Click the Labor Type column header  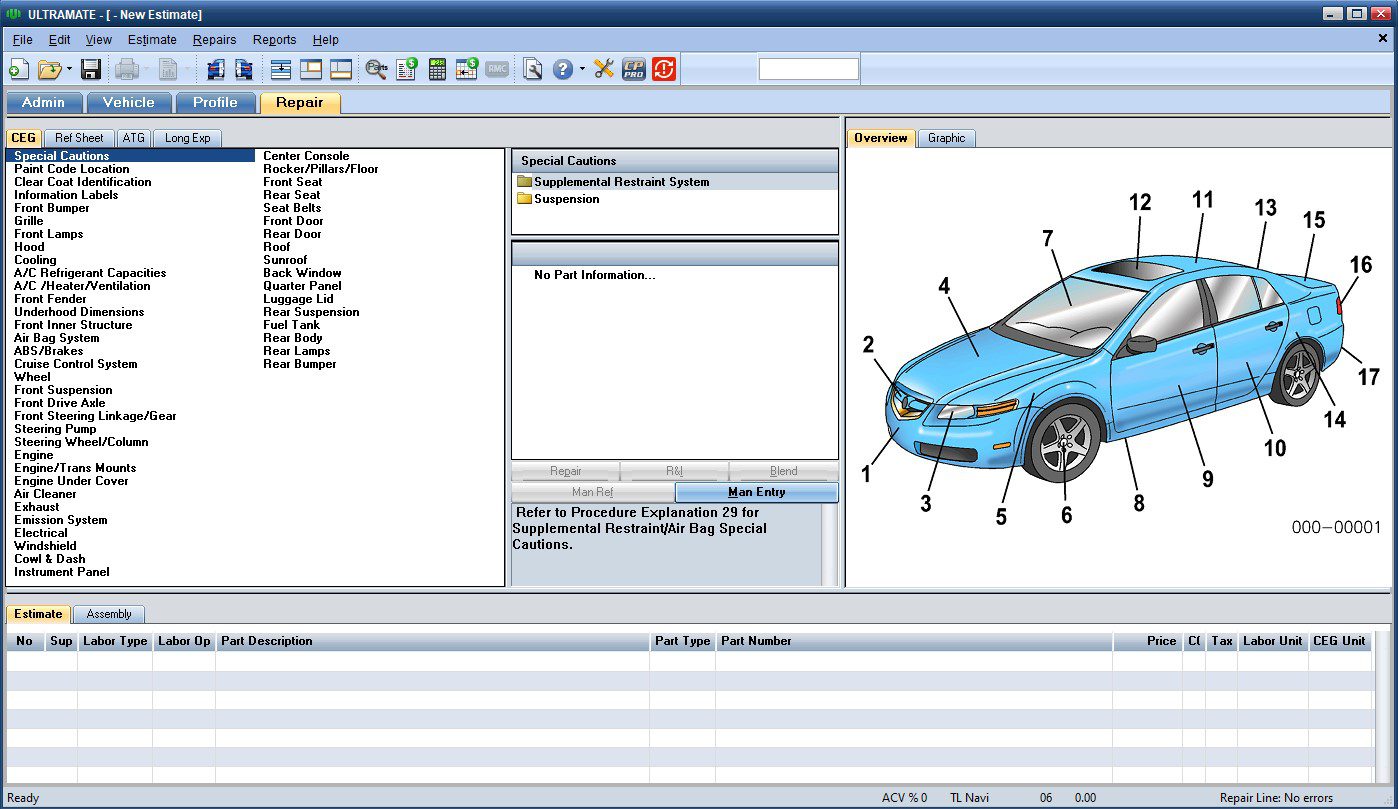point(115,641)
